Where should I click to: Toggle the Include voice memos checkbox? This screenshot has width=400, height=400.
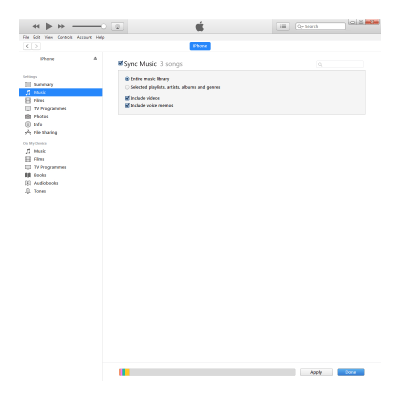(x=127, y=105)
